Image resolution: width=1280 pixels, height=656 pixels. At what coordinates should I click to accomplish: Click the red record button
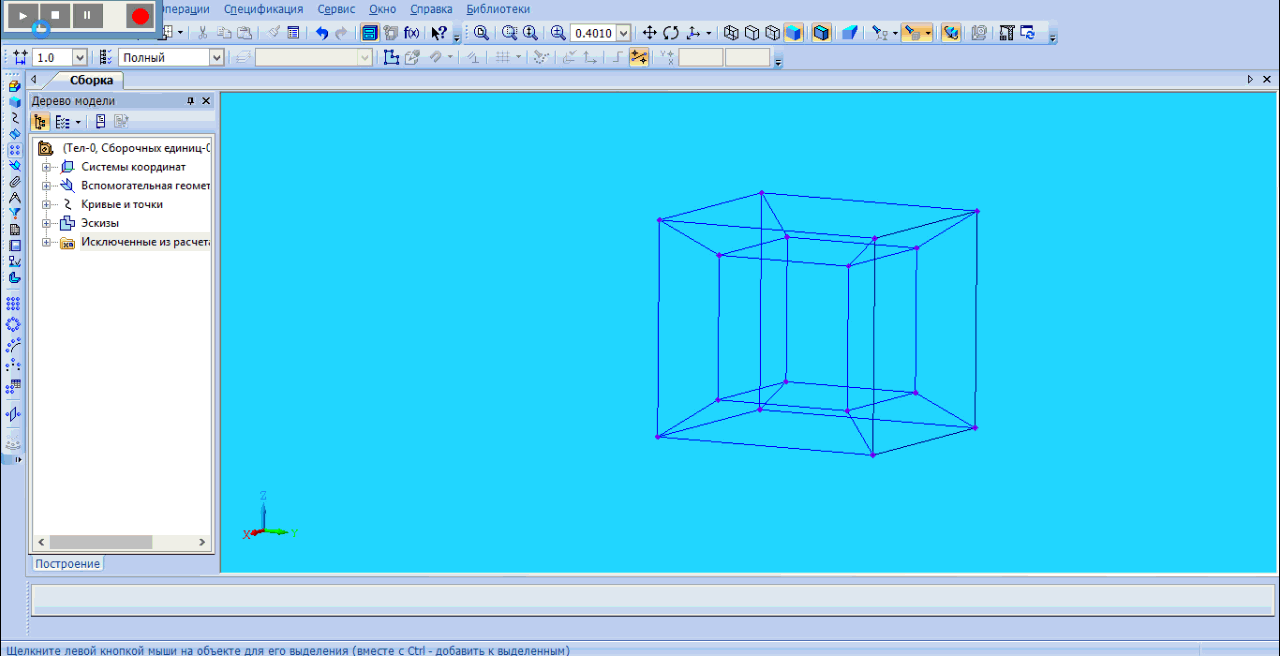tap(140, 15)
